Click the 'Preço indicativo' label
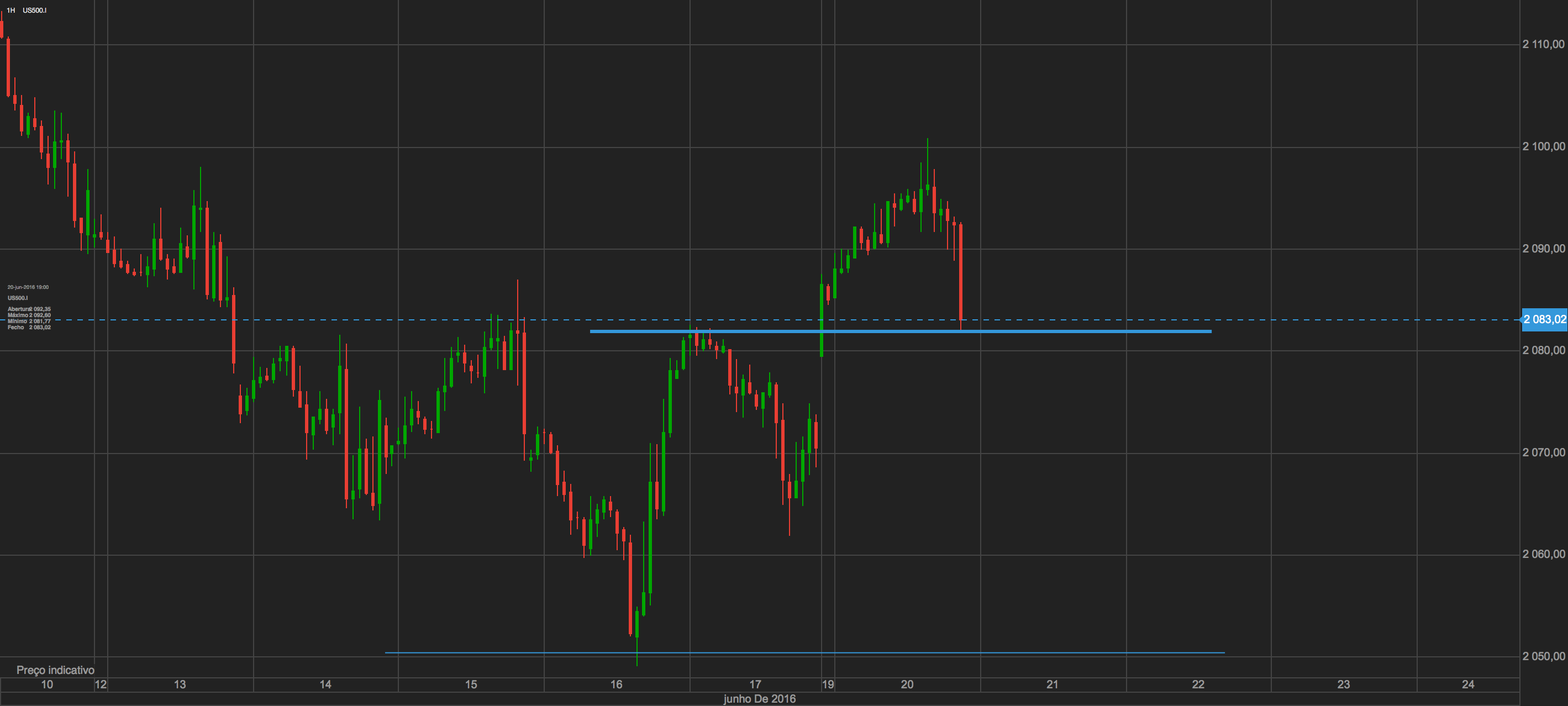1568x706 pixels. (x=55, y=670)
